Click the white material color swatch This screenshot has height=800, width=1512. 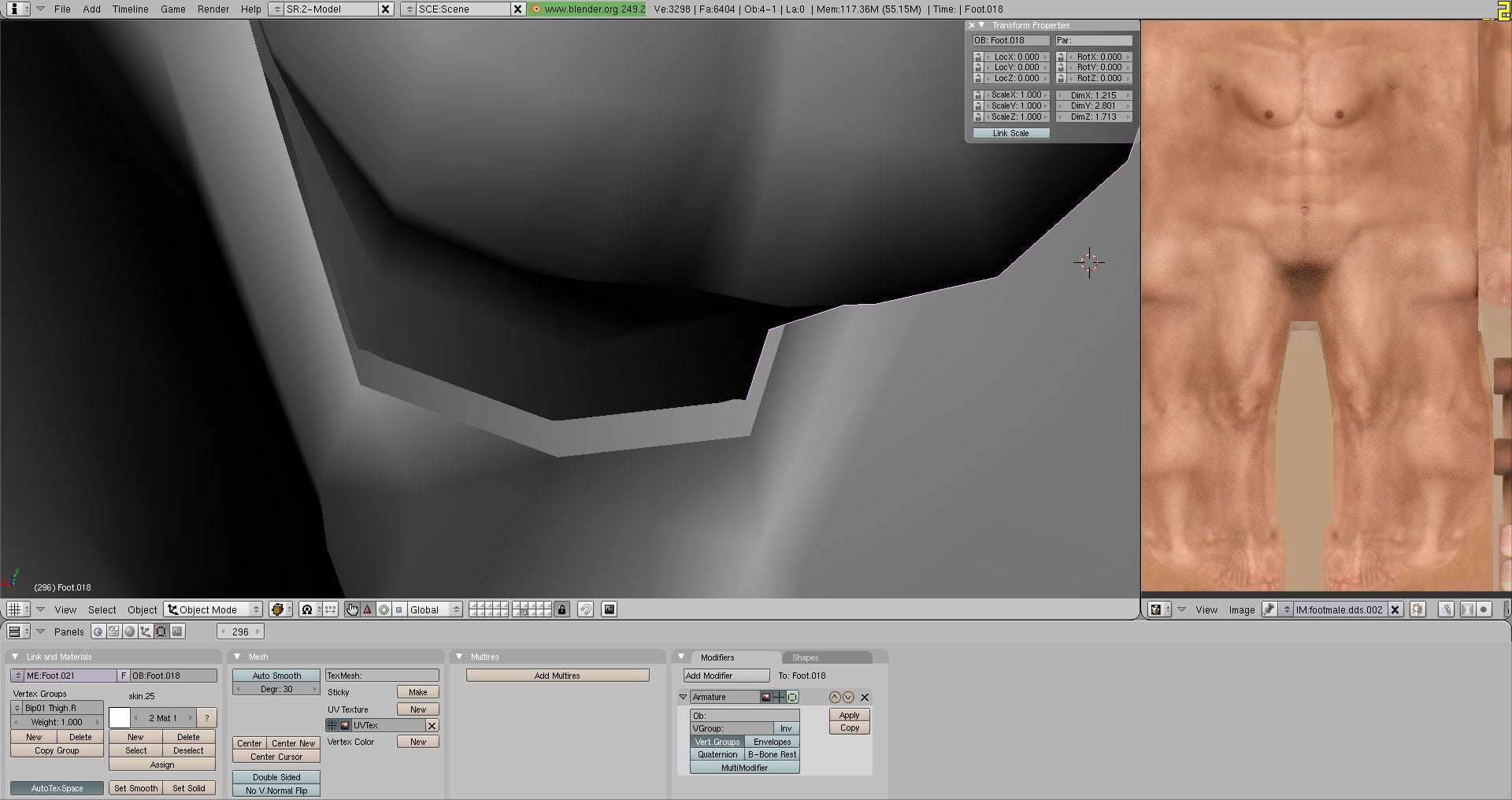119,718
